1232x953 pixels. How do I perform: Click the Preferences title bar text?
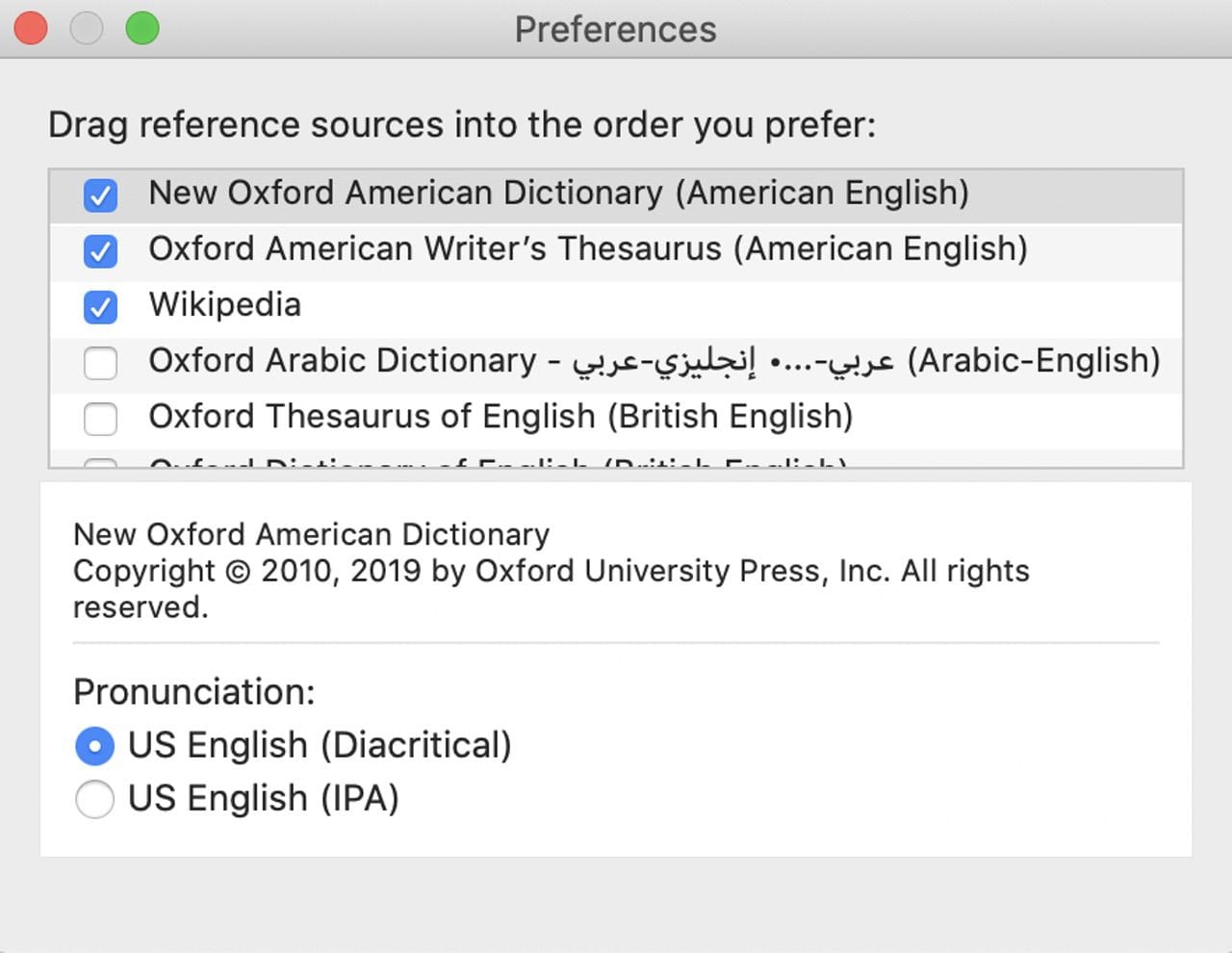(x=615, y=30)
